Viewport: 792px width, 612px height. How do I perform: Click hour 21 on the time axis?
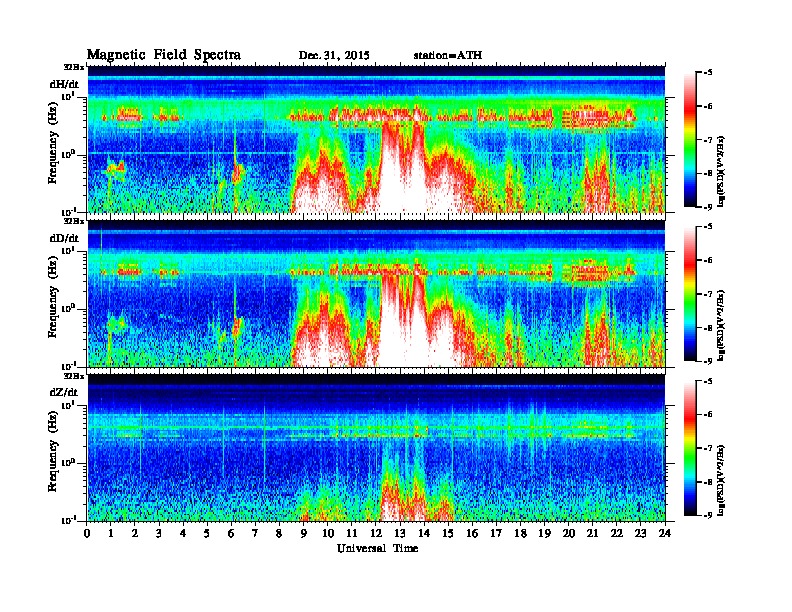click(592, 533)
